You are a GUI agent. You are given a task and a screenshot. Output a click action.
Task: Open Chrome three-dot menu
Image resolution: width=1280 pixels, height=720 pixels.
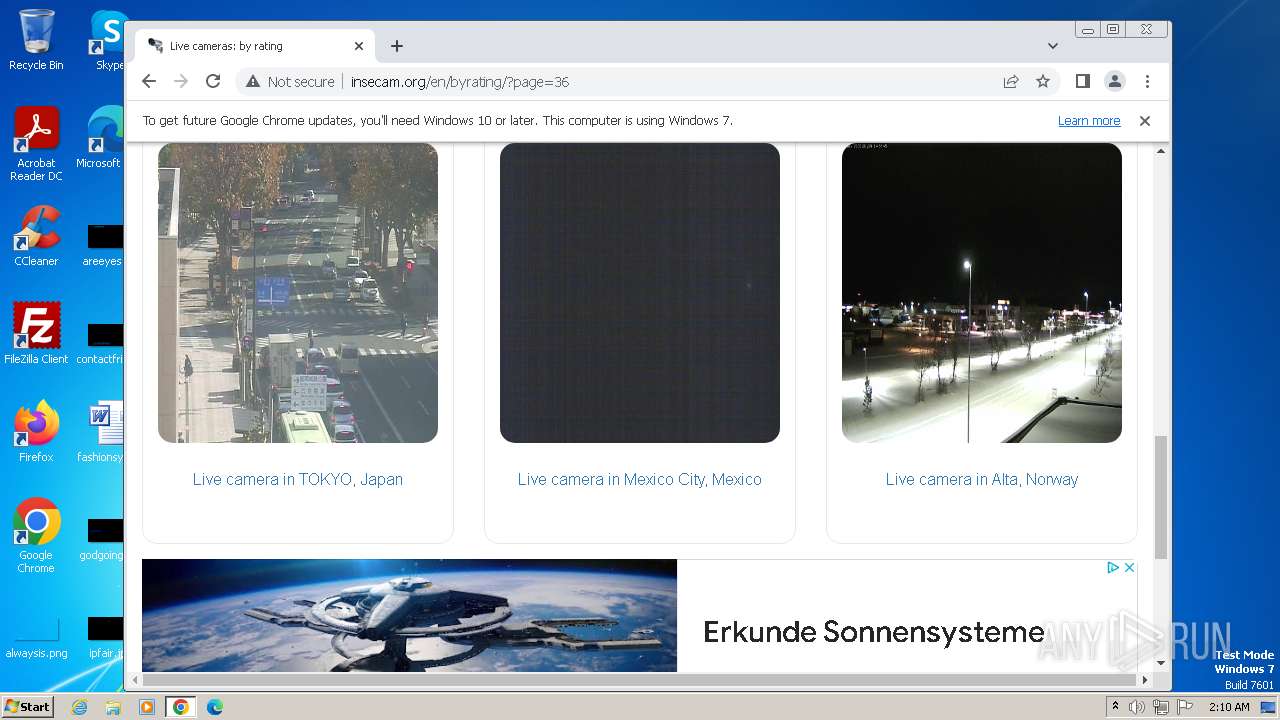coord(1147,81)
